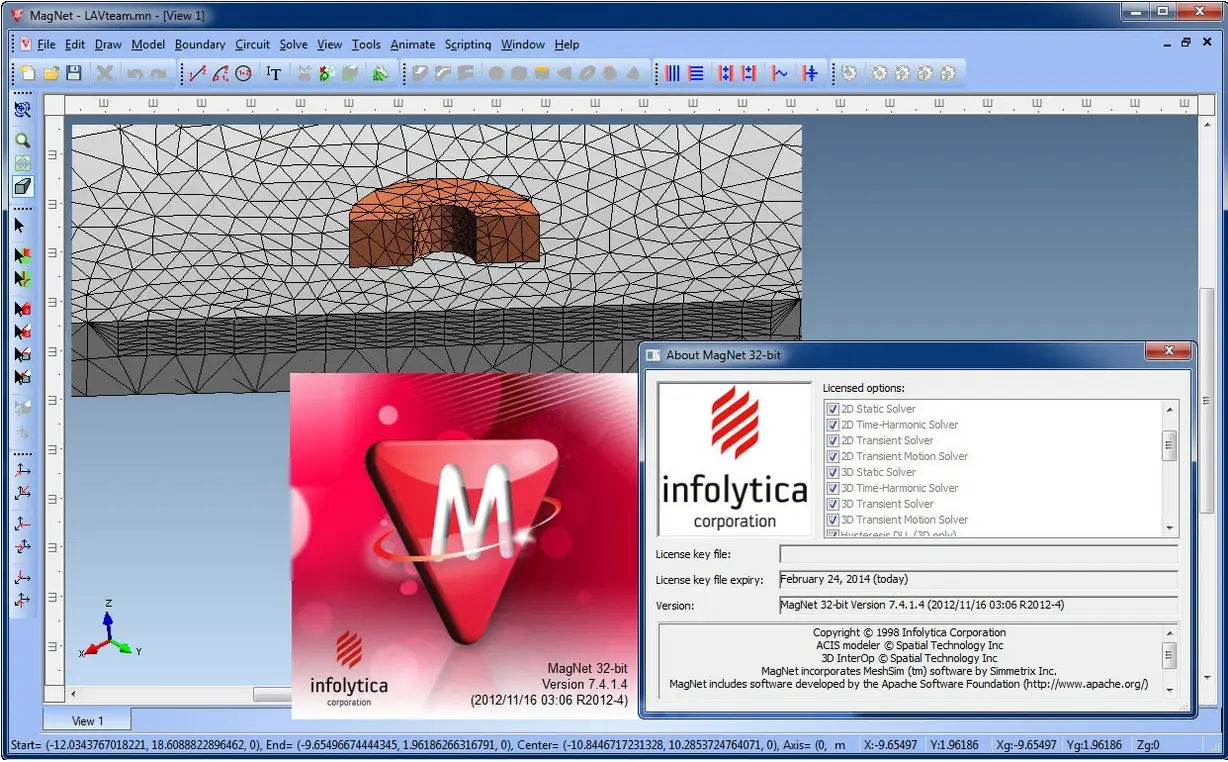Click the License key file expiry field
The image size is (1228, 762).
978,580
